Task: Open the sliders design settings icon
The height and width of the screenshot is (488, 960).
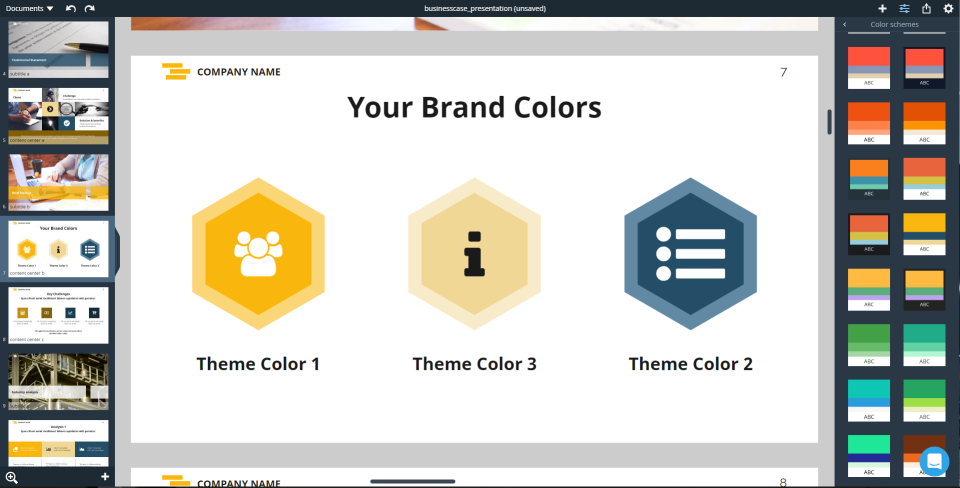Action: tap(904, 9)
